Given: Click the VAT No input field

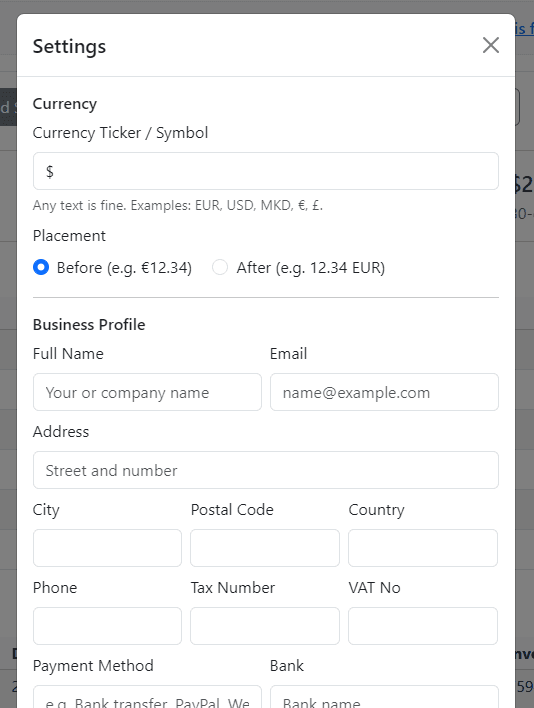Looking at the screenshot, I should coord(423,626).
